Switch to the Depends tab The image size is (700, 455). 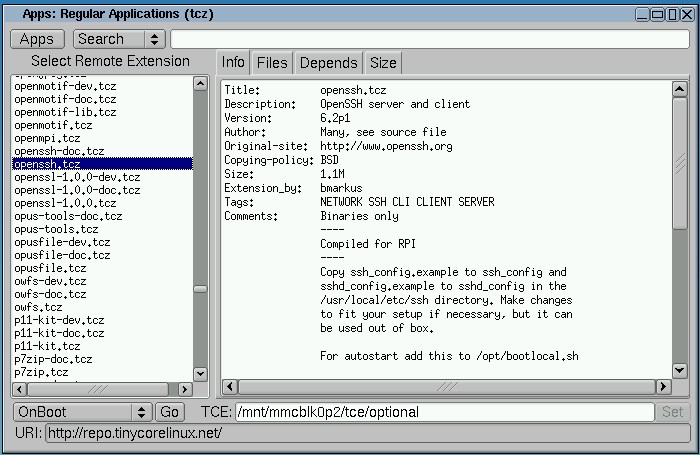(328, 62)
